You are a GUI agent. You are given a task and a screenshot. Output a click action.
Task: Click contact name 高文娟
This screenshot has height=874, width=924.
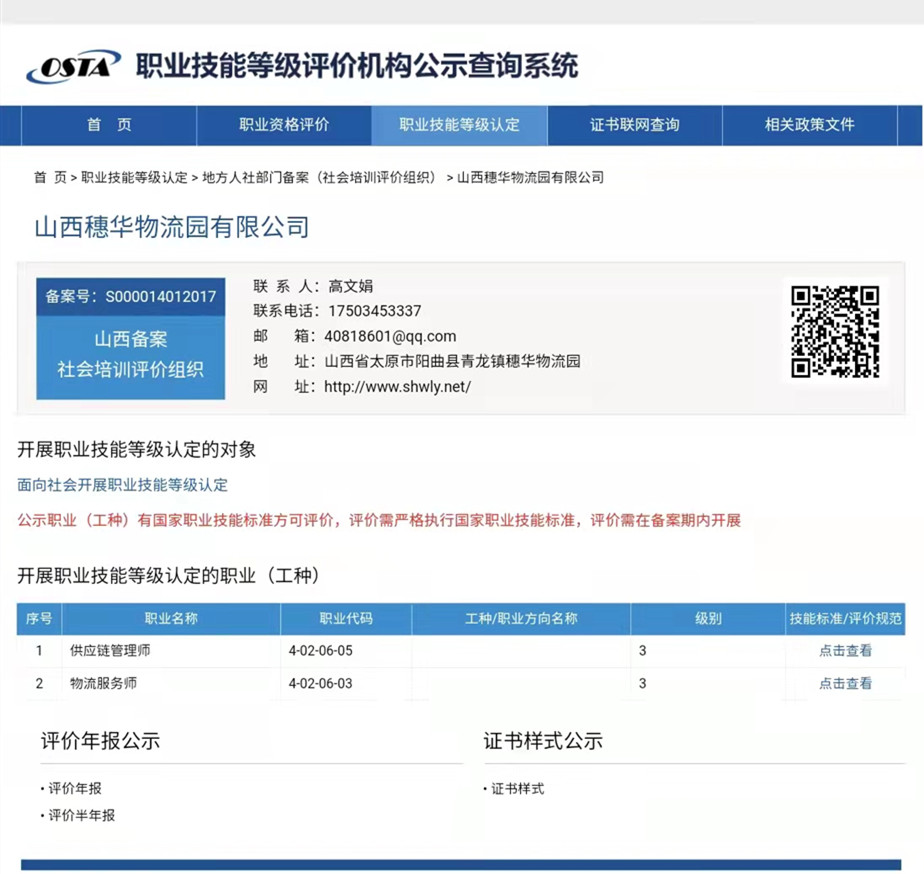pos(351,286)
